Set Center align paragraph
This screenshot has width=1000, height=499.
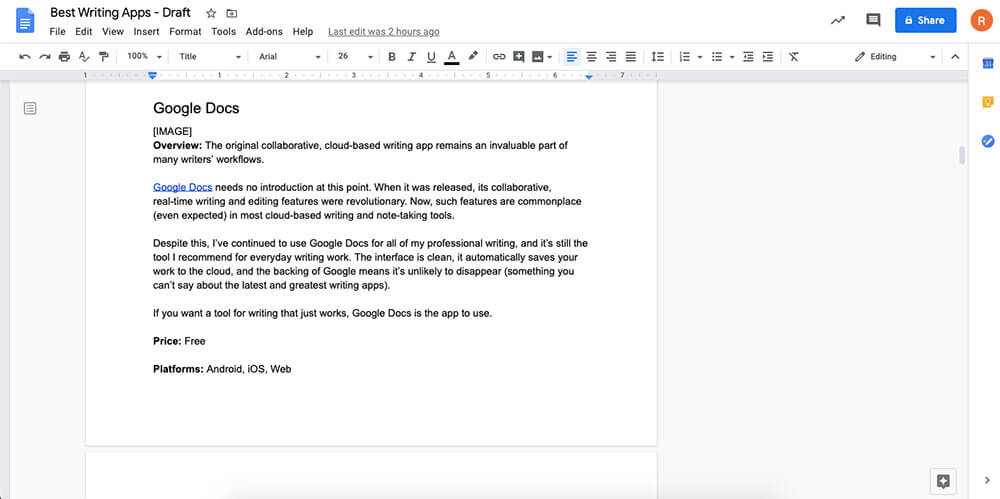point(592,57)
